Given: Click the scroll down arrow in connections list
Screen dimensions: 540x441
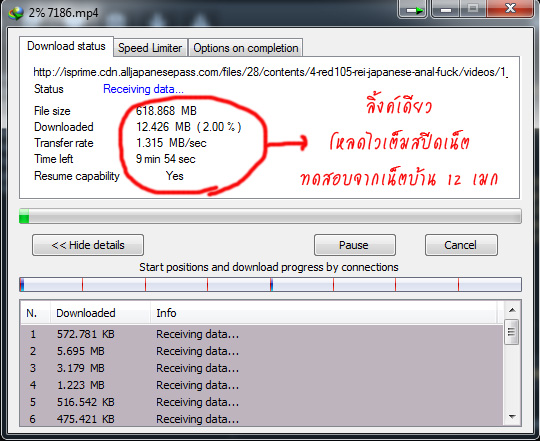Looking at the screenshot, I should click(512, 417).
